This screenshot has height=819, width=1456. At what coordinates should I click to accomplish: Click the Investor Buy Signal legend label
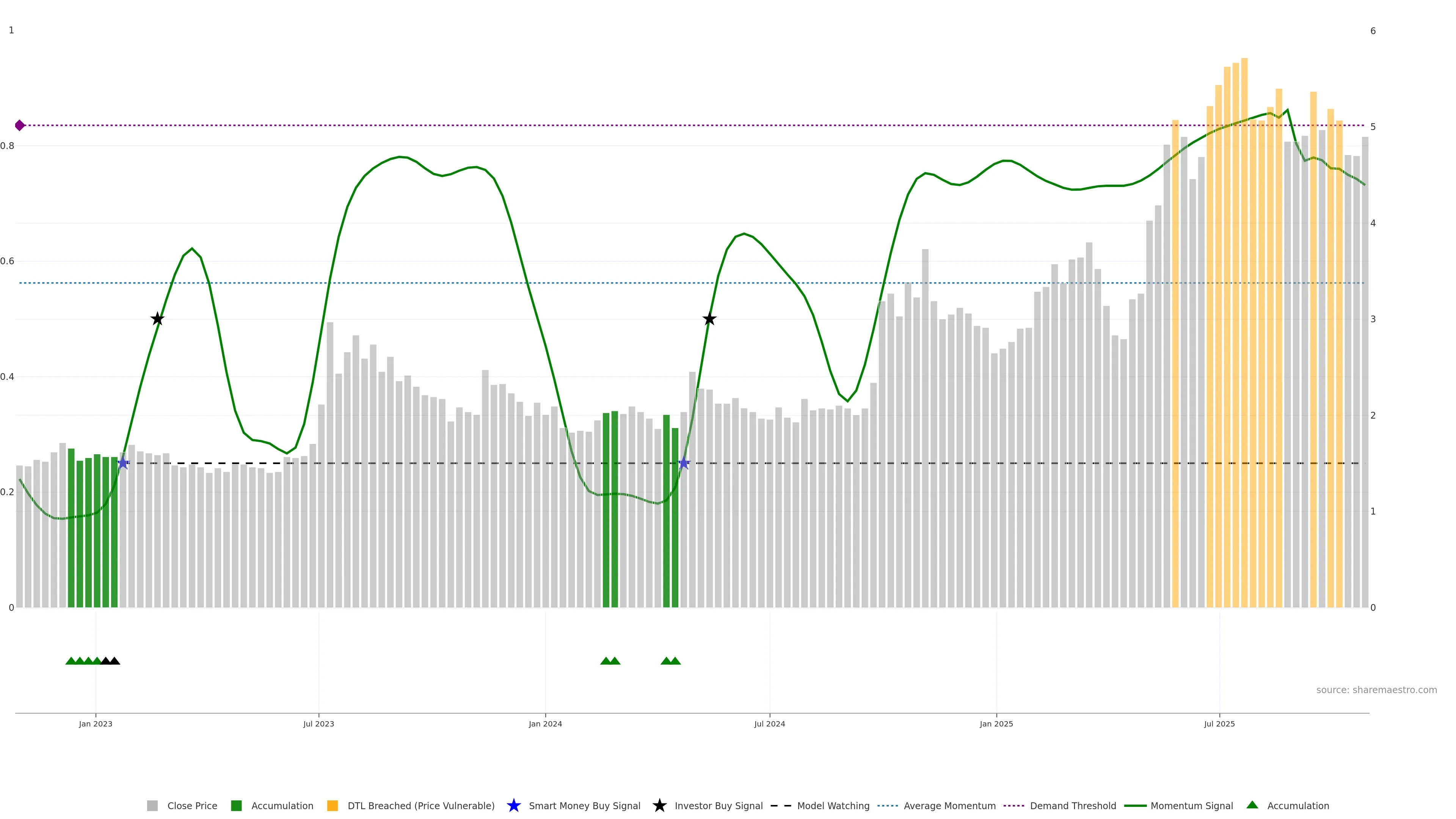[719, 806]
